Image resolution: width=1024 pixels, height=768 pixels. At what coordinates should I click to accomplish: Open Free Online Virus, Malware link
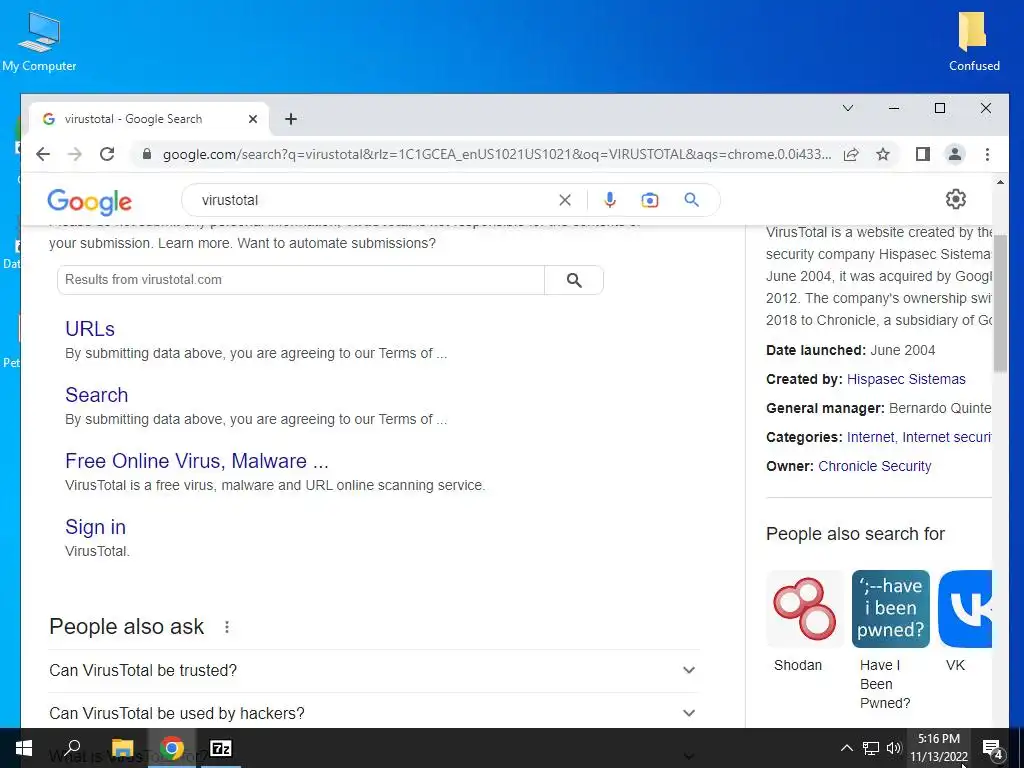point(197,461)
